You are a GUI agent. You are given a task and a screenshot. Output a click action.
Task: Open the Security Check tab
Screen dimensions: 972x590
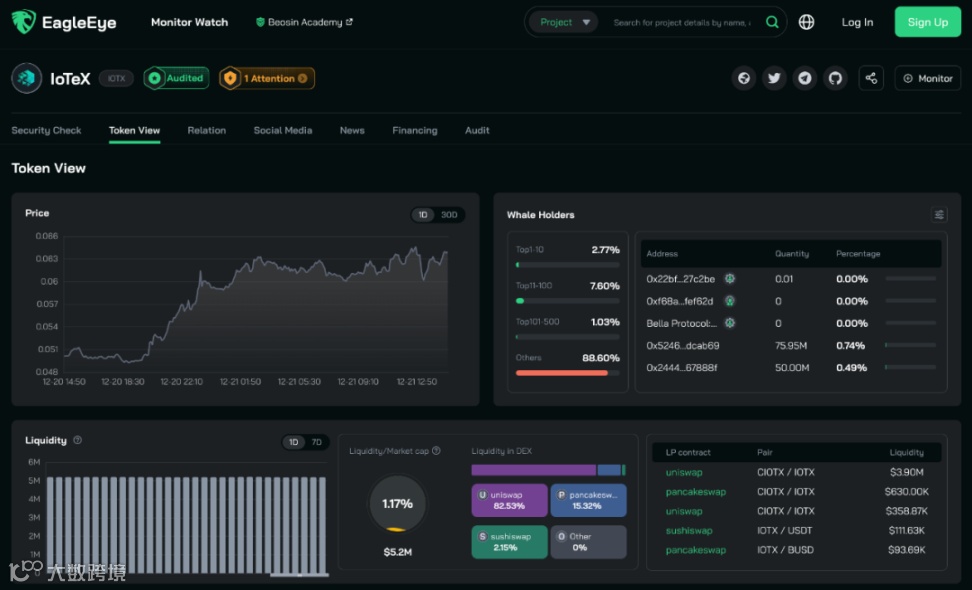click(x=46, y=130)
